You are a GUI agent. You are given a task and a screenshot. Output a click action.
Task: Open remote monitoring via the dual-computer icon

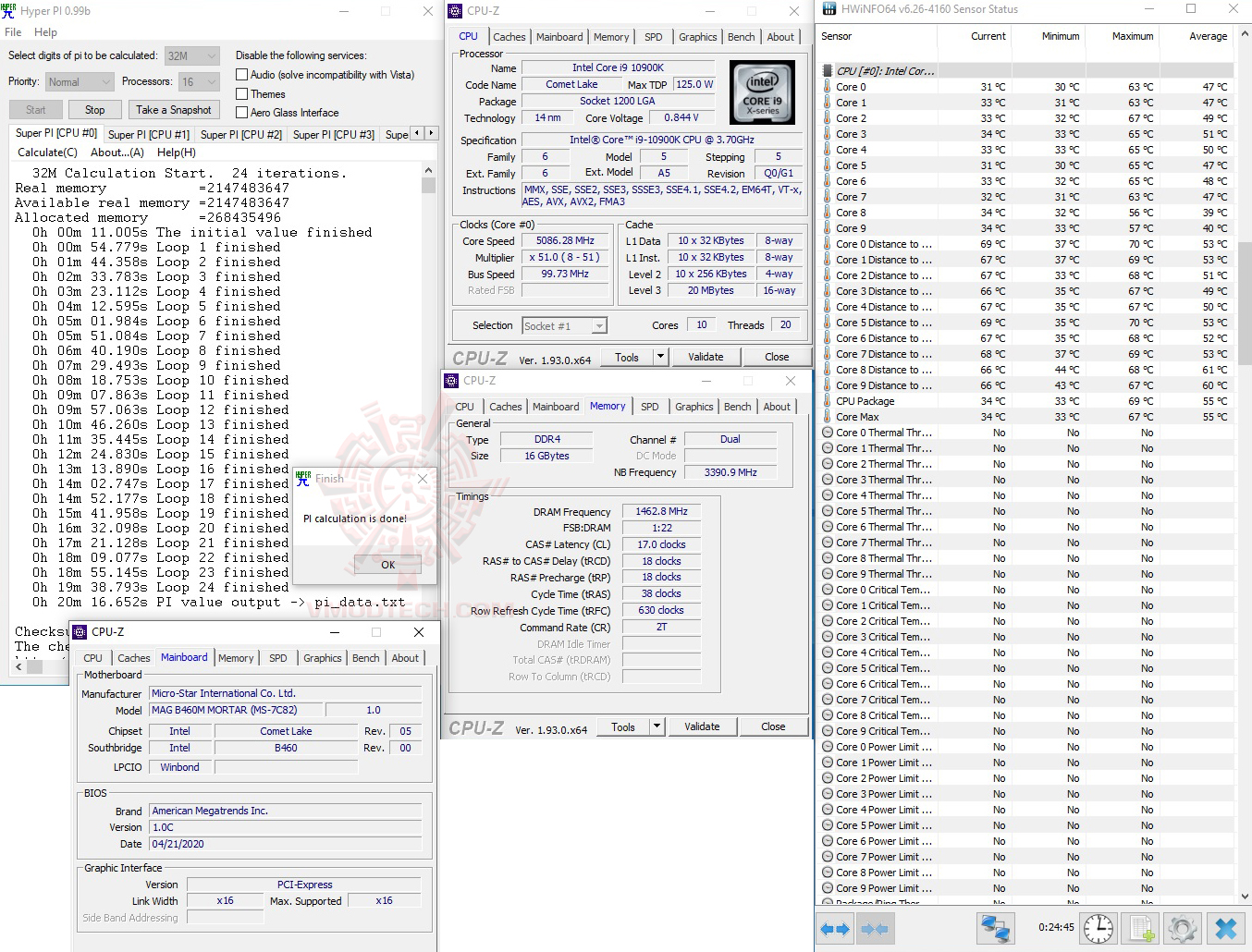[996, 928]
